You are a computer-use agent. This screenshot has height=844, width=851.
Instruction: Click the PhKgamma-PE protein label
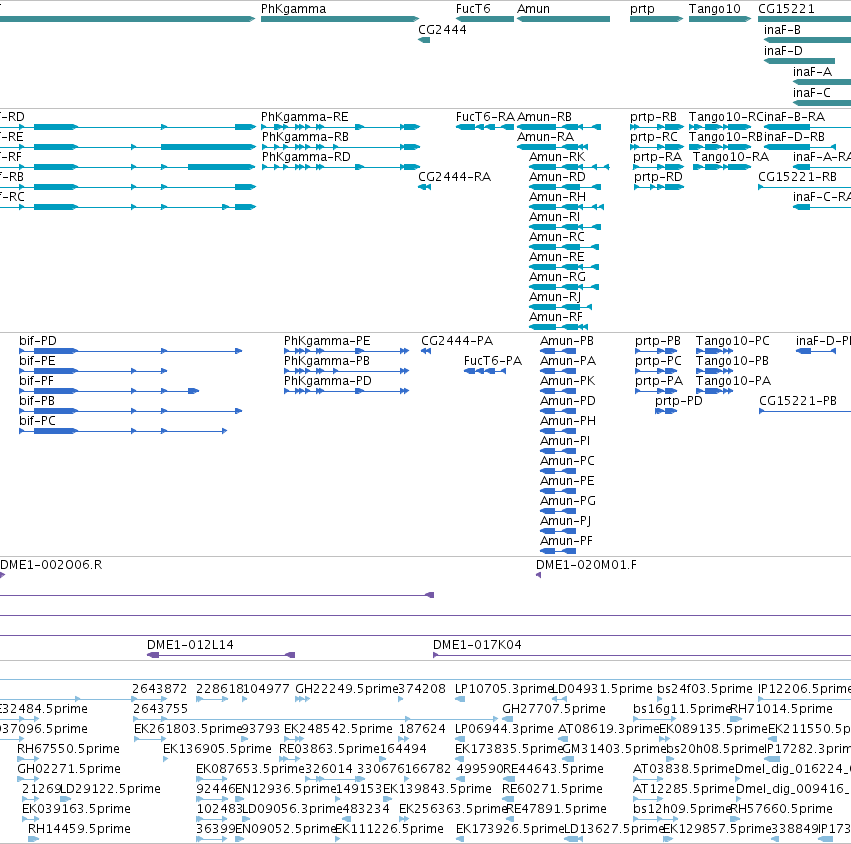coord(327,341)
